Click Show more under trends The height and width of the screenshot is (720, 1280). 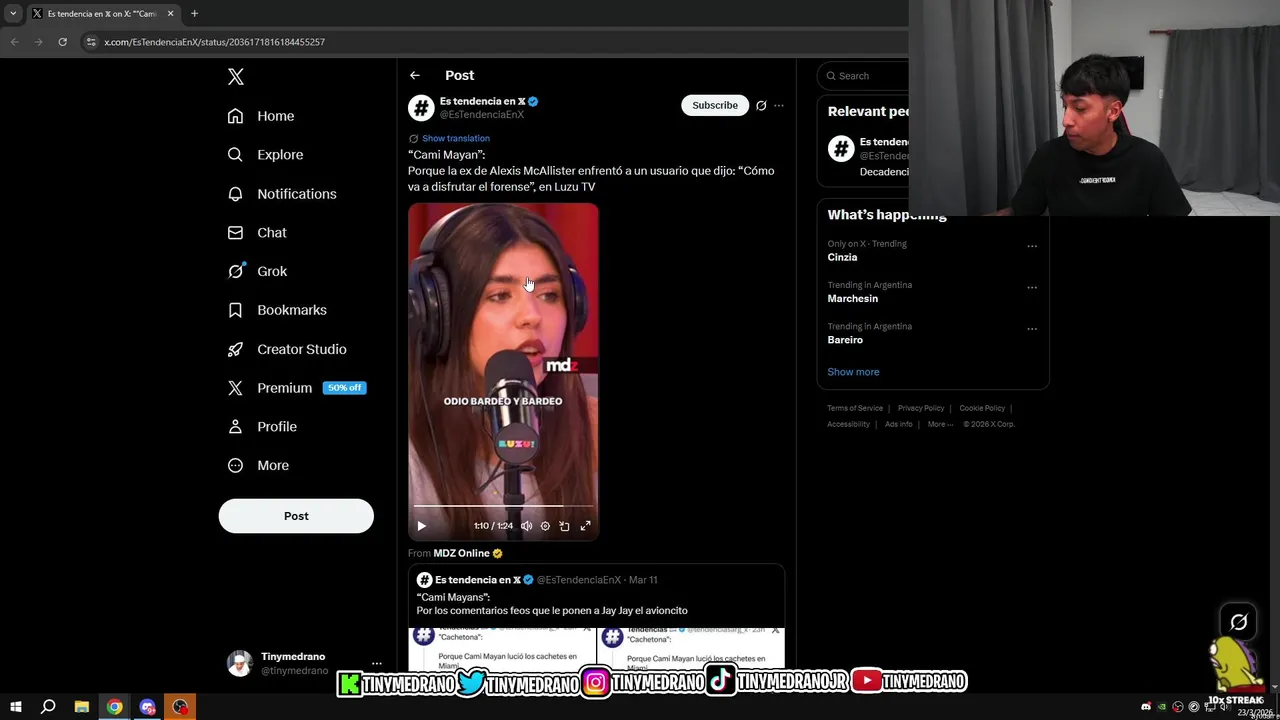[x=853, y=372]
